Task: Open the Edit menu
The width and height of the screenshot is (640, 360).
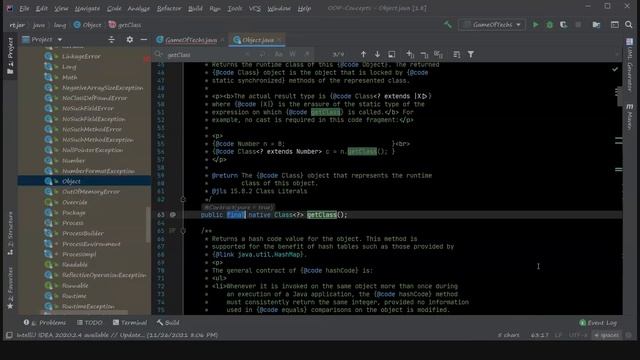Action: click(42, 8)
